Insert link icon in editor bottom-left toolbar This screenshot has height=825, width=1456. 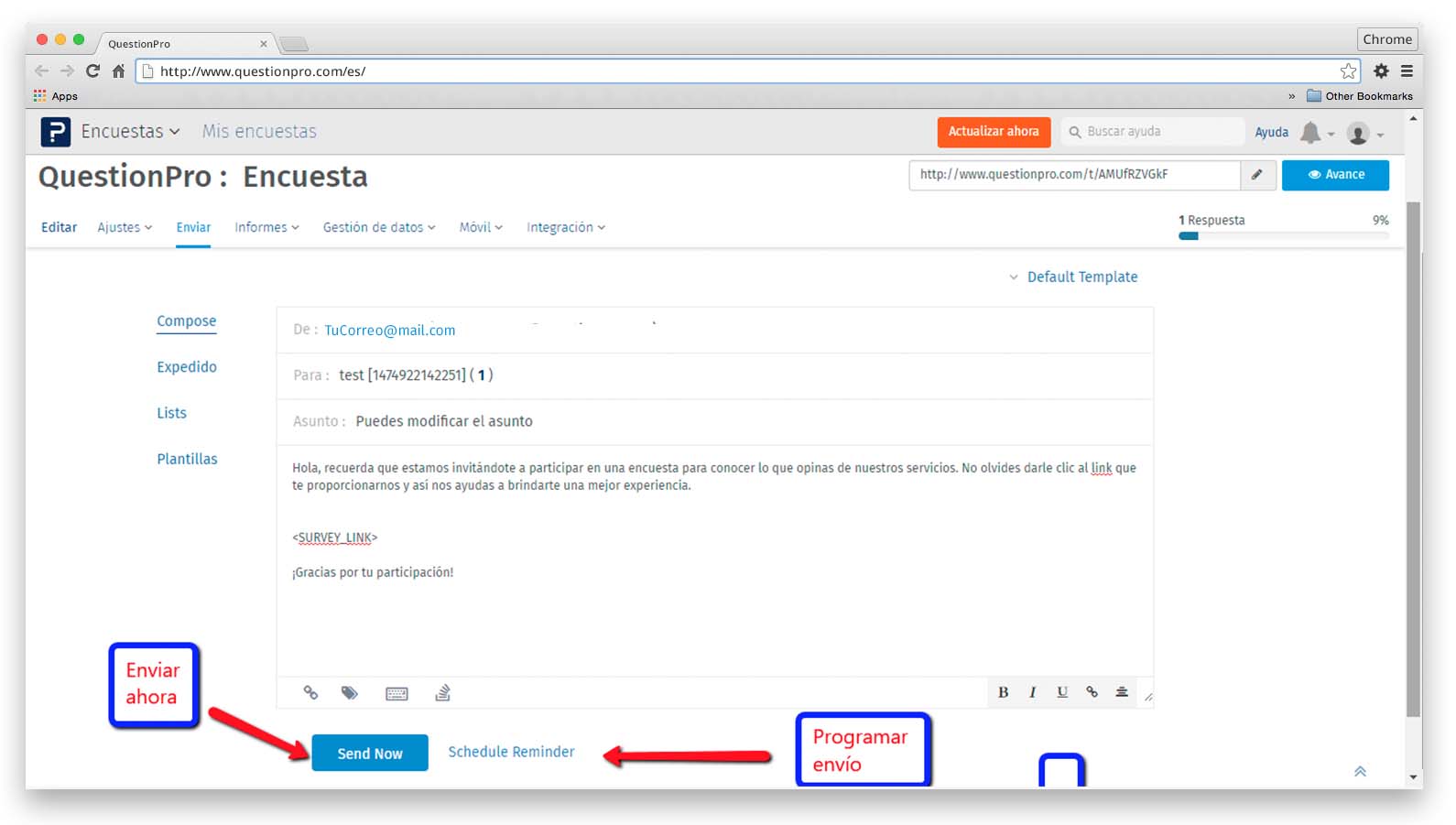click(x=310, y=693)
